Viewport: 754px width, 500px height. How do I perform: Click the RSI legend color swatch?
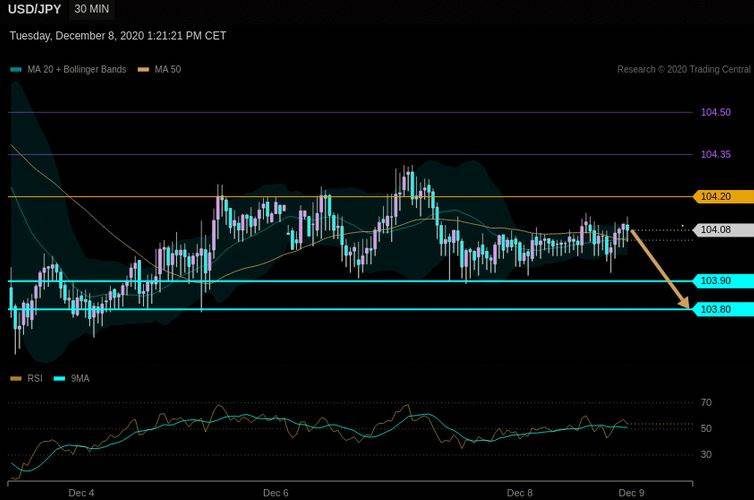pos(16,379)
